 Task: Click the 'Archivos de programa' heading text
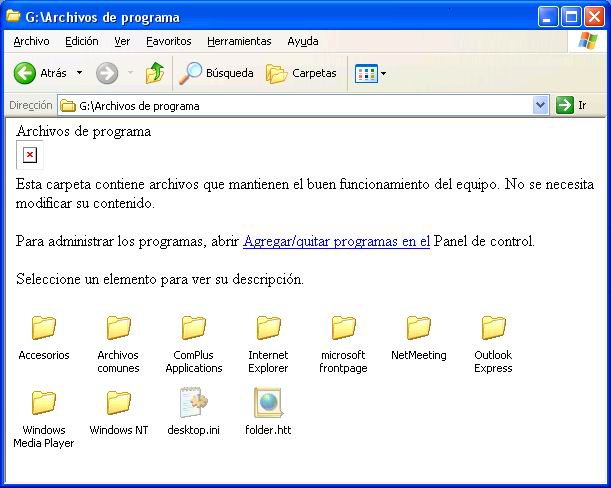click(x=83, y=131)
